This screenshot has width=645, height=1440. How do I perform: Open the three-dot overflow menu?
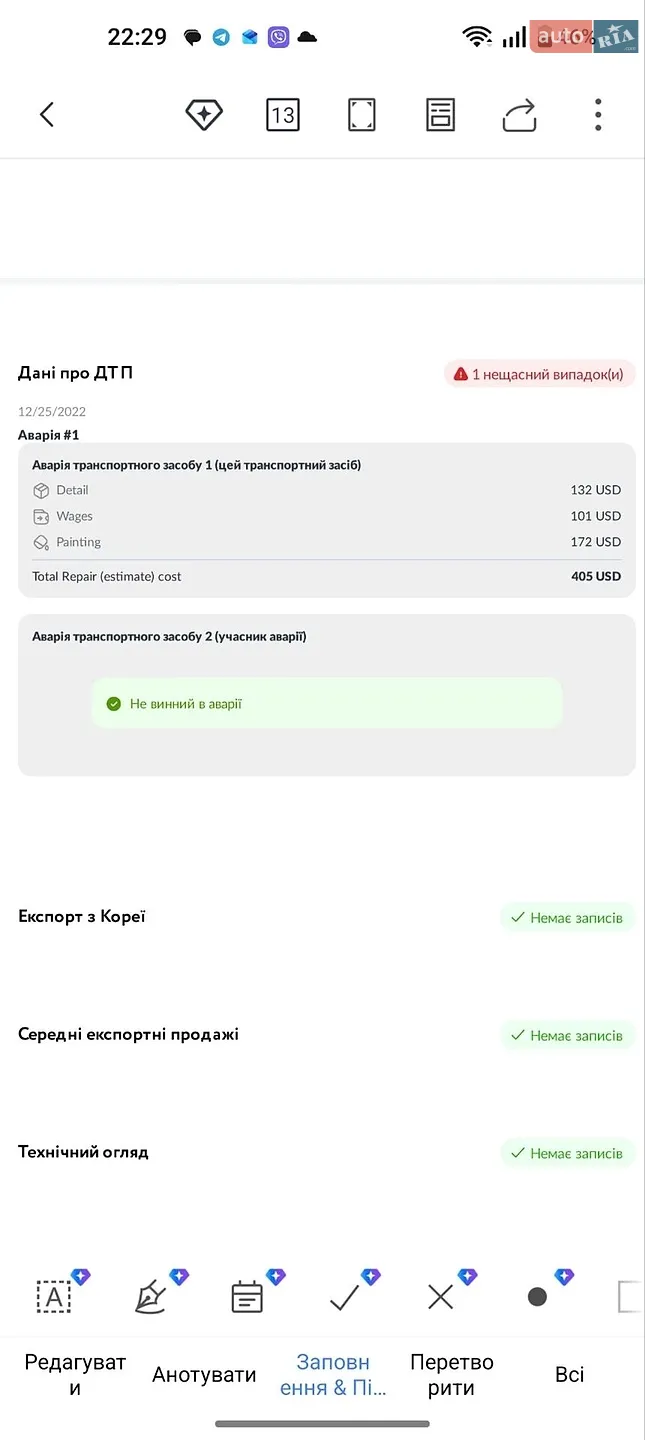coord(598,115)
